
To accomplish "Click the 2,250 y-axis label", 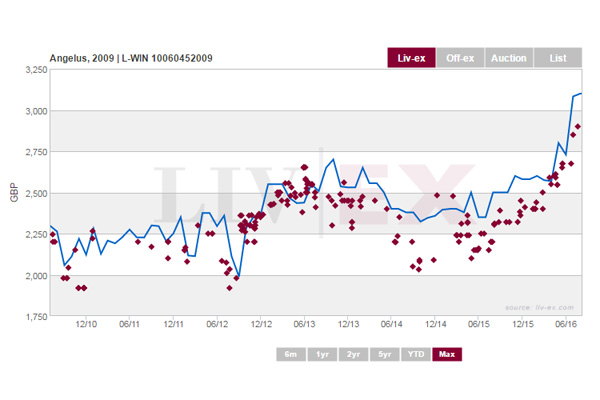I will 36,234.
